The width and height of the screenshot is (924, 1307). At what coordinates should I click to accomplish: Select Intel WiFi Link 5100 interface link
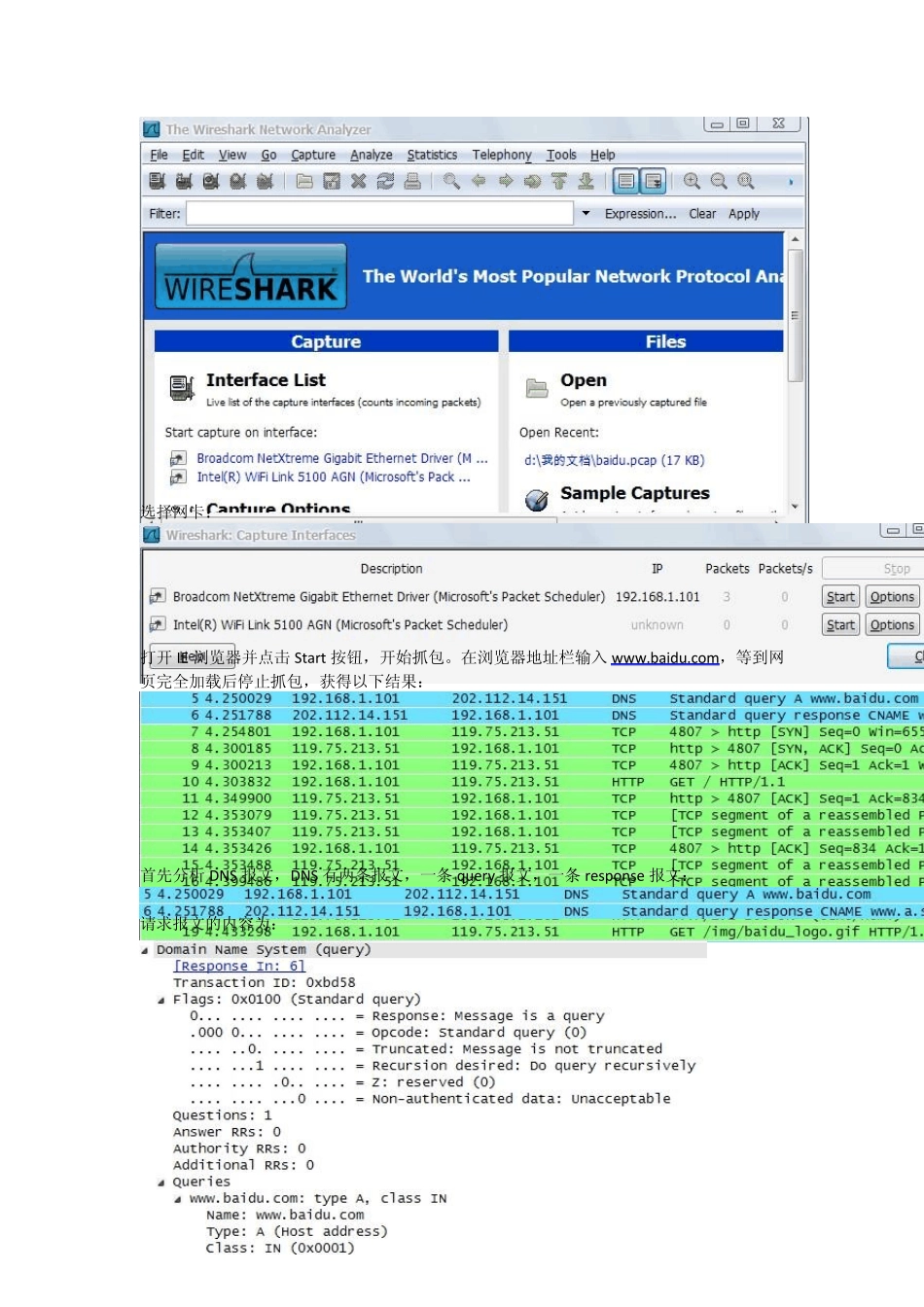[334, 477]
